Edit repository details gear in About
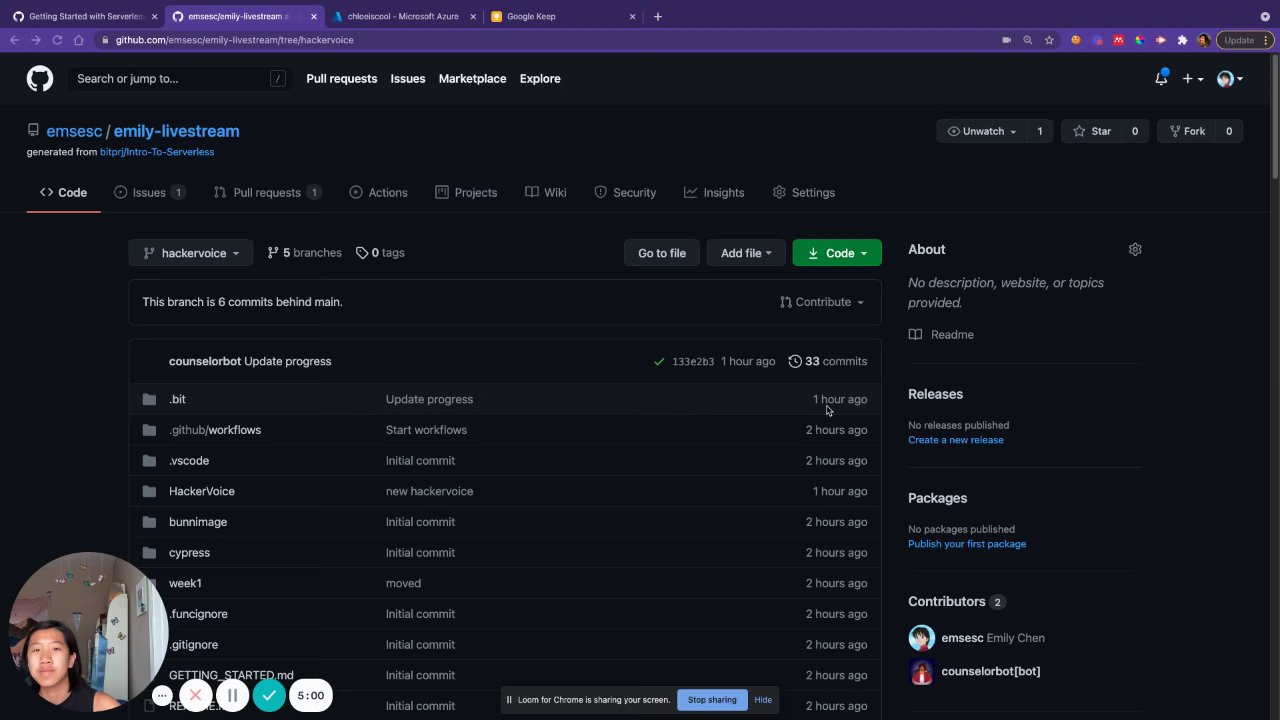This screenshot has width=1280, height=720. tap(1135, 249)
